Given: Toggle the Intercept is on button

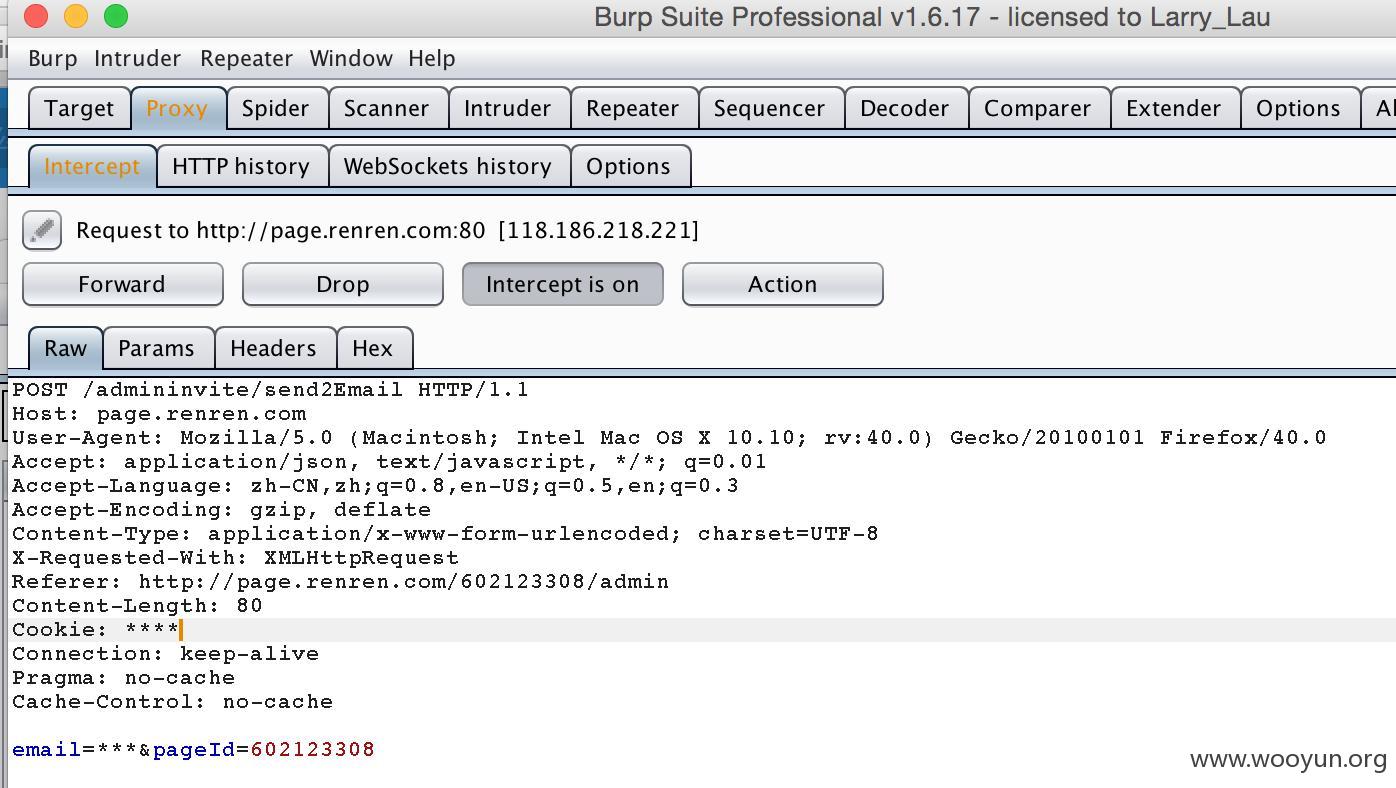Looking at the screenshot, I should pos(562,284).
